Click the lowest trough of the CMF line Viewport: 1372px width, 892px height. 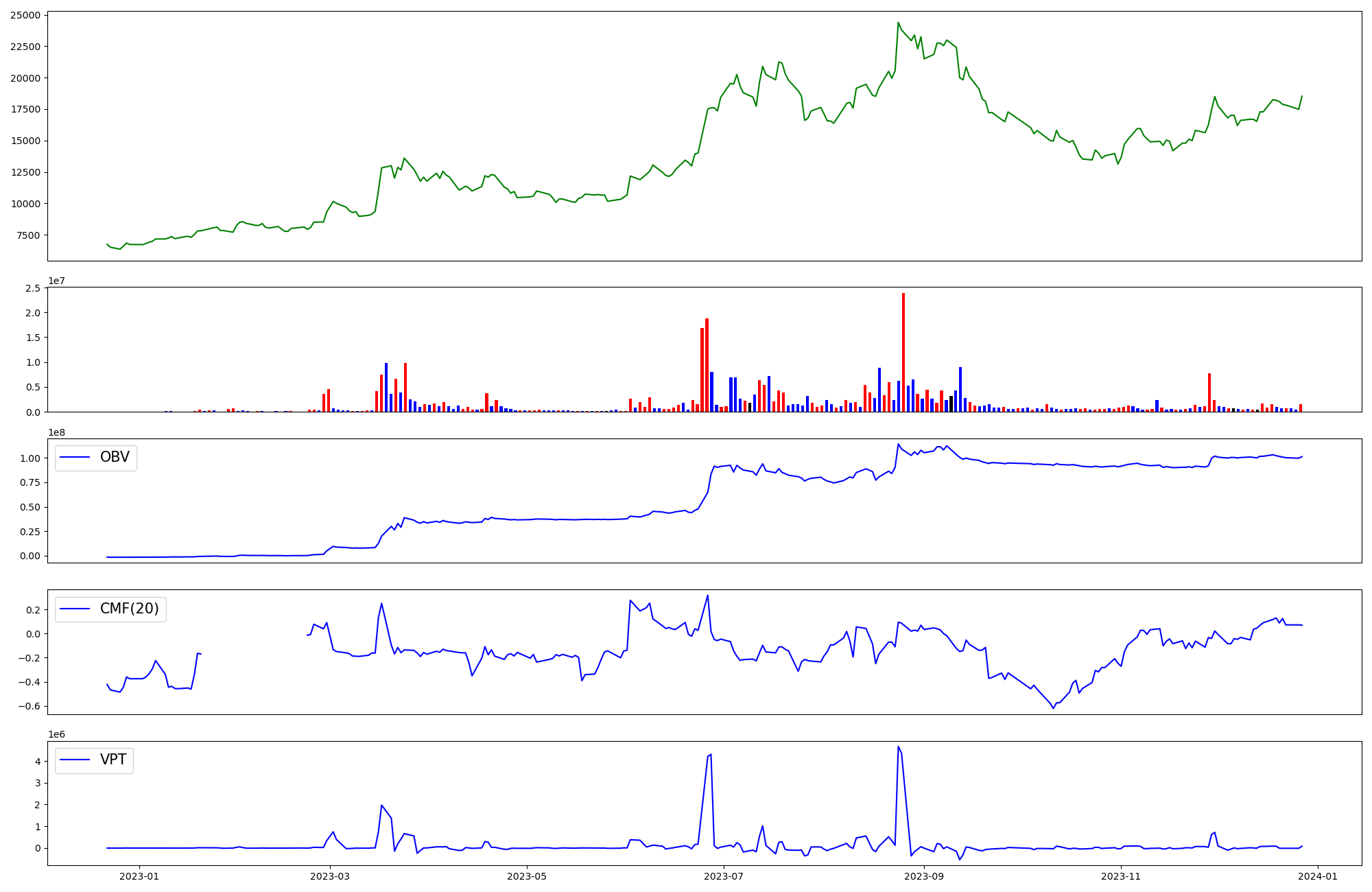point(1054,707)
